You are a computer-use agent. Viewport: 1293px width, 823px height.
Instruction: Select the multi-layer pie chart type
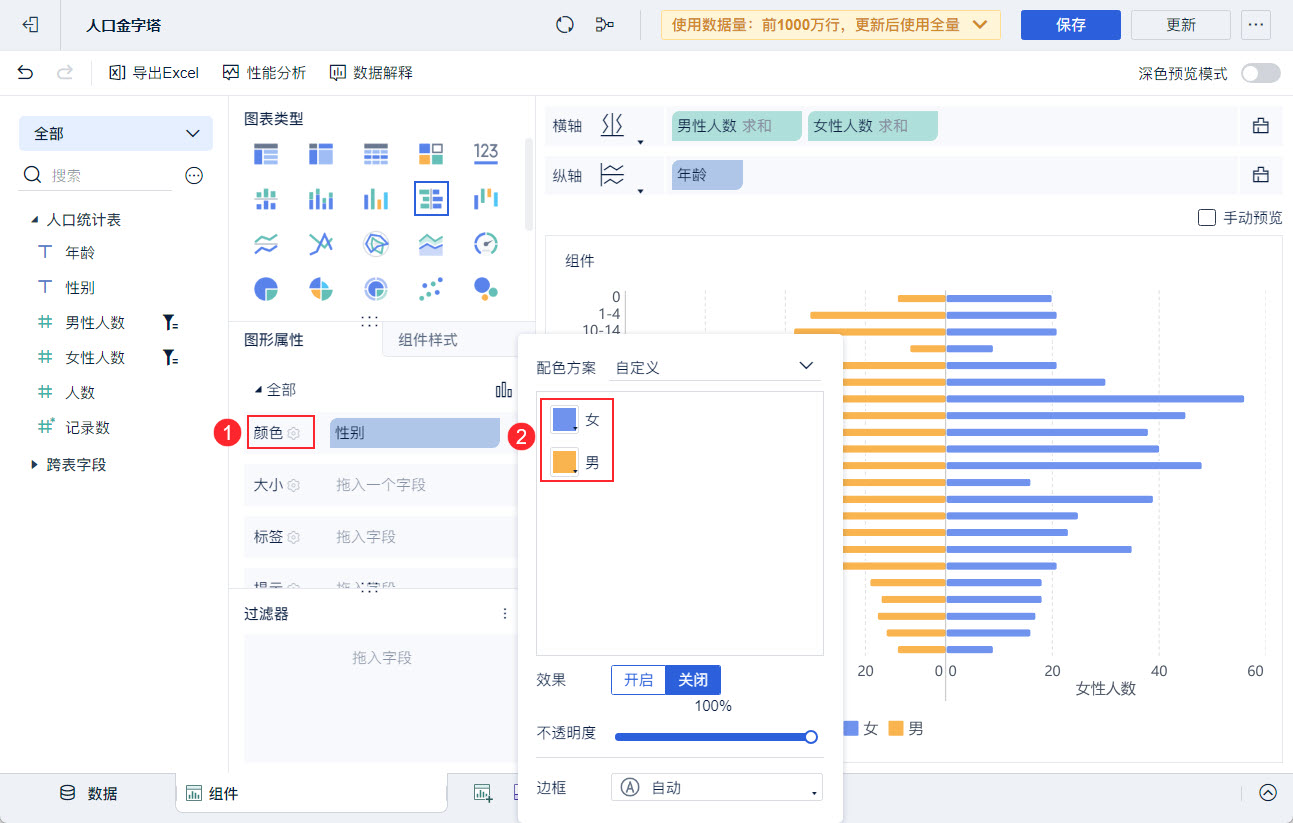[376, 289]
